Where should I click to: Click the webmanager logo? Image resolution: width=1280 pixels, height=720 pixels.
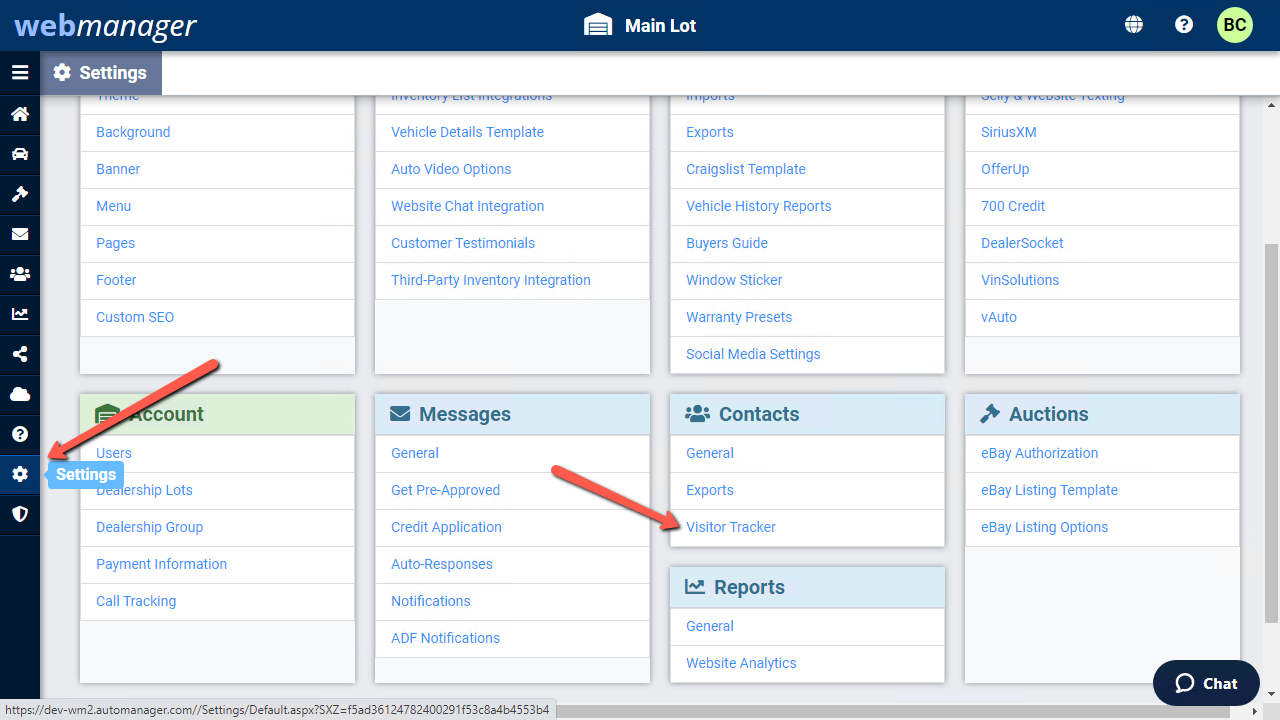[x=105, y=25]
